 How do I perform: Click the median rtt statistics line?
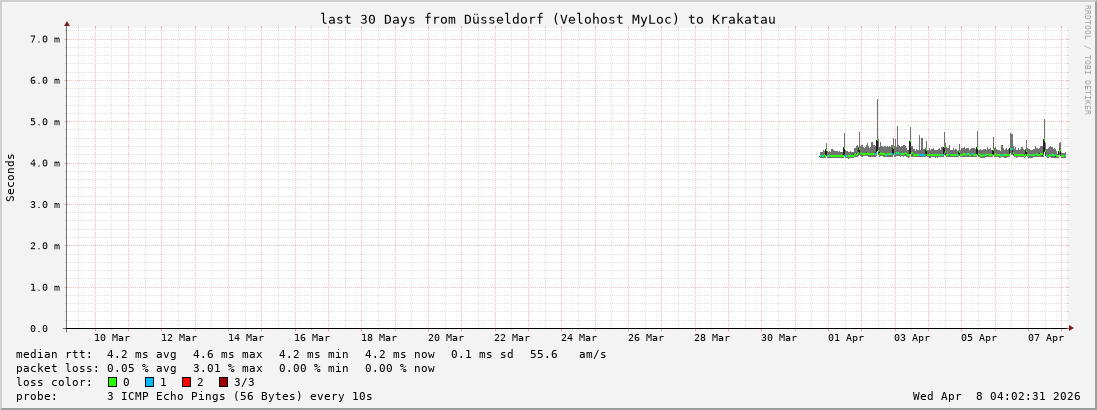click(311, 354)
